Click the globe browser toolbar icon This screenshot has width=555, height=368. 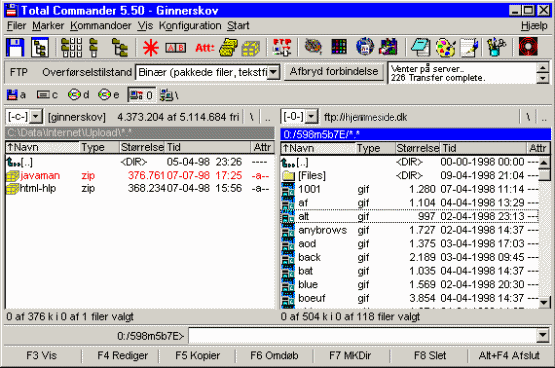click(365, 47)
